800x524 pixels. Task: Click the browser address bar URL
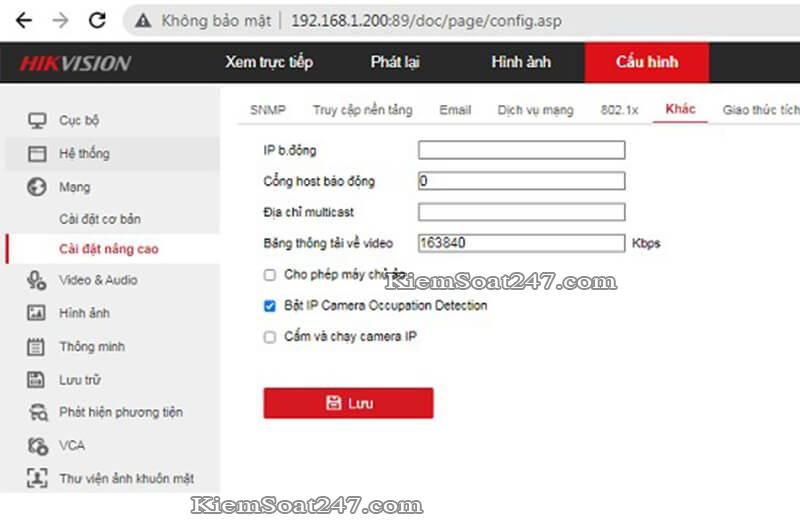[x=427, y=21]
